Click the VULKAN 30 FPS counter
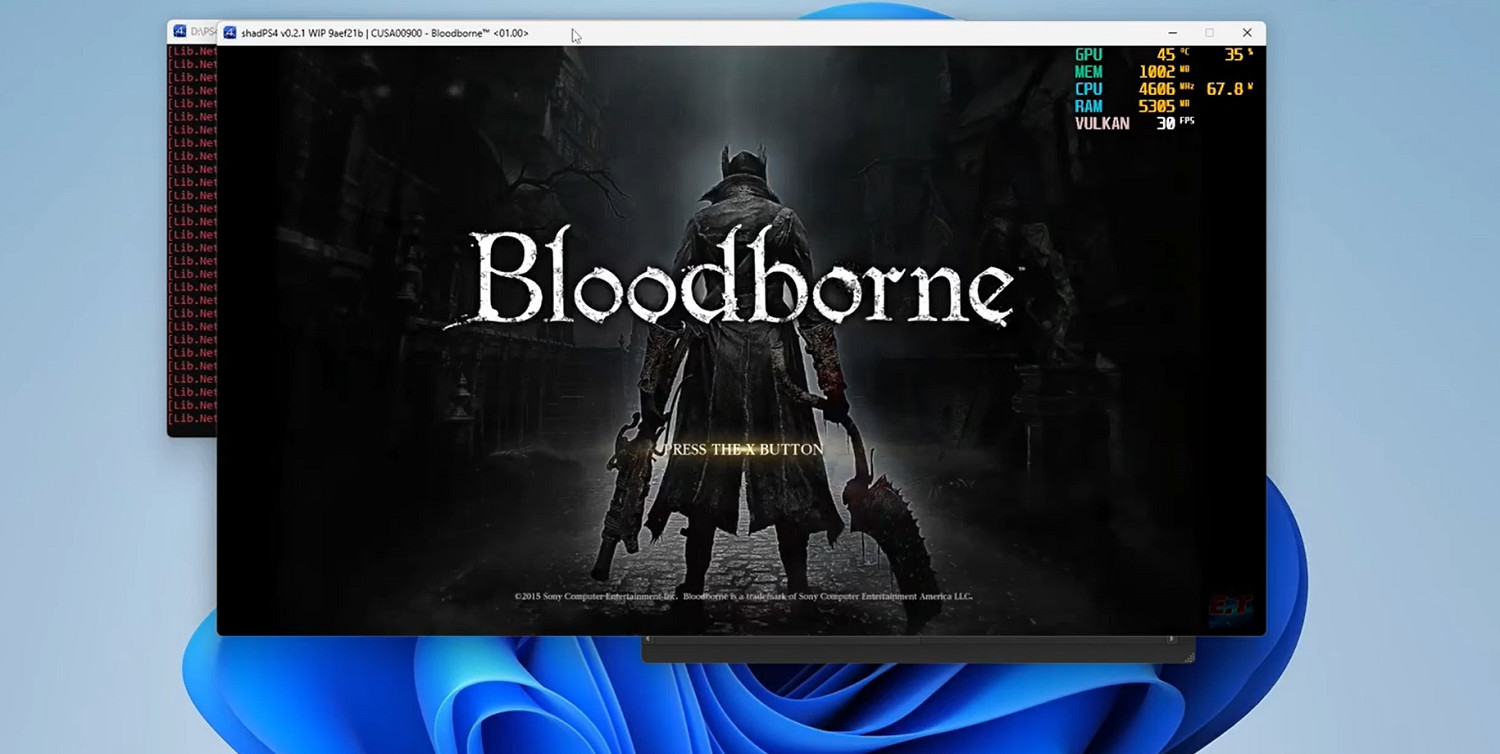1500x754 pixels. pyautogui.click(x=1134, y=124)
